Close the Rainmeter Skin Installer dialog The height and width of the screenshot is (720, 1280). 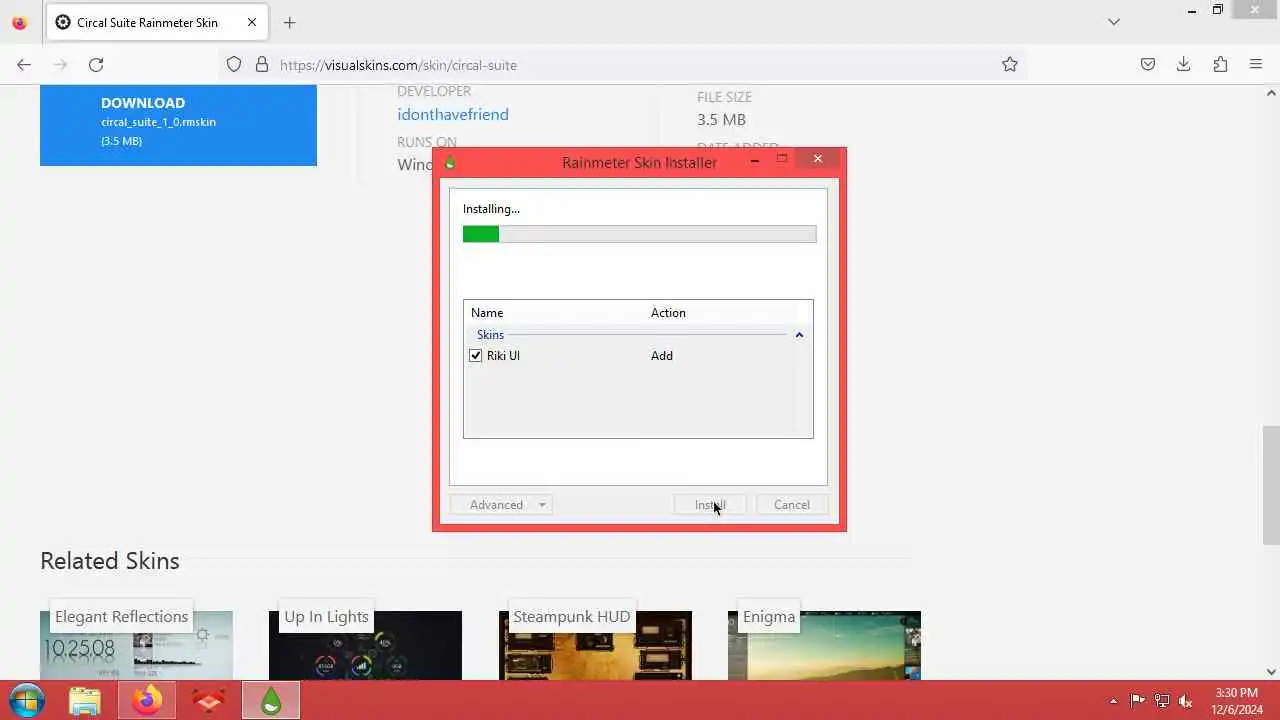pyautogui.click(x=818, y=159)
